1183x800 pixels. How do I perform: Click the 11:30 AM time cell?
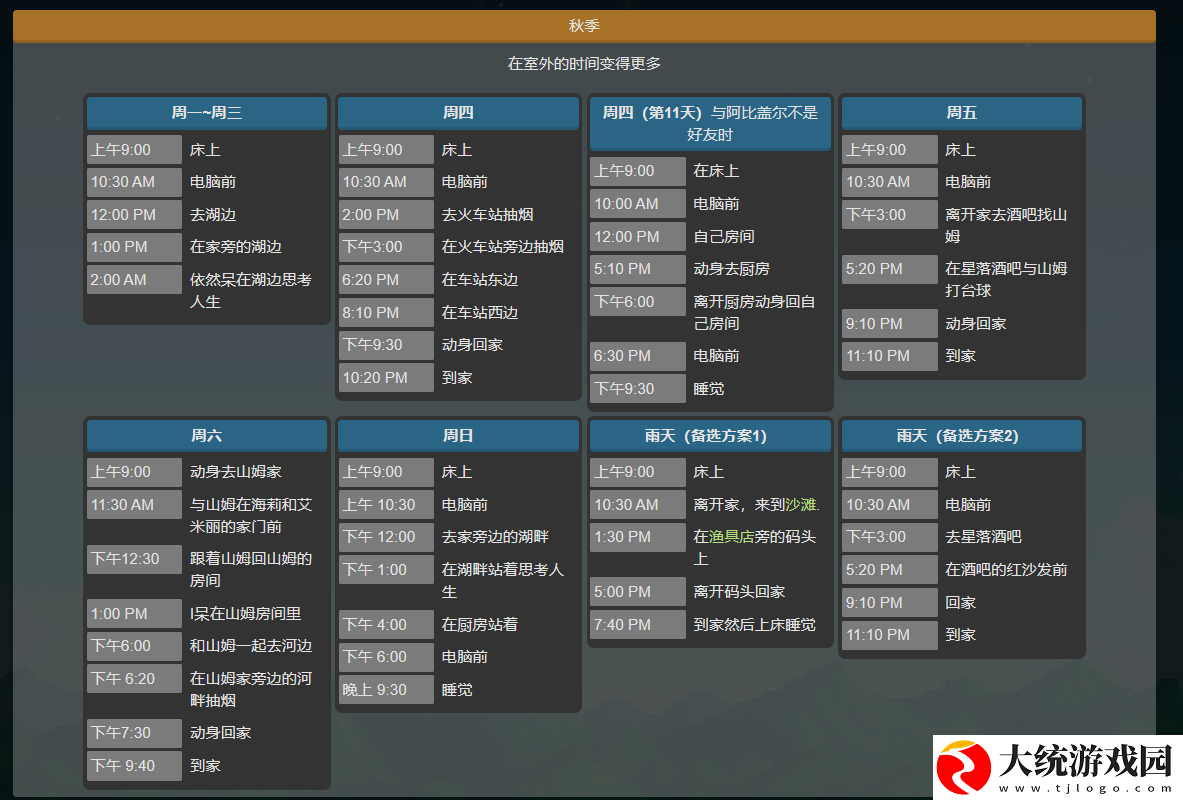tap(134, 504)
